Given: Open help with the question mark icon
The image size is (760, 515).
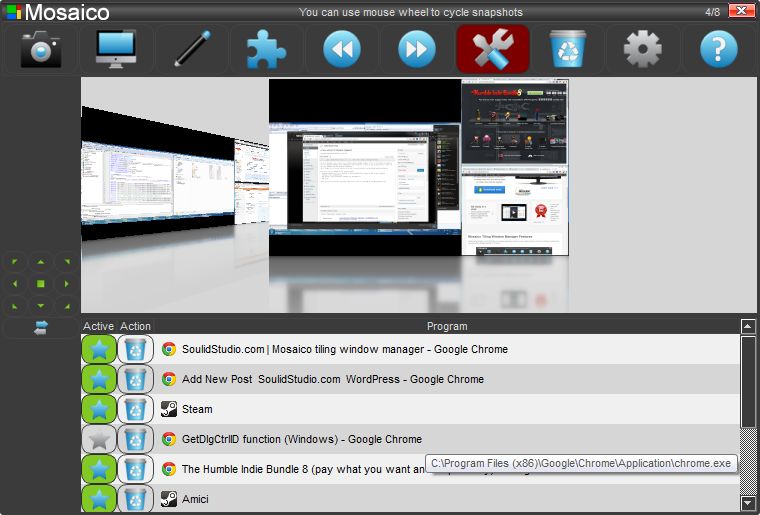Looking at the screenshot, I should coord(718,49).
